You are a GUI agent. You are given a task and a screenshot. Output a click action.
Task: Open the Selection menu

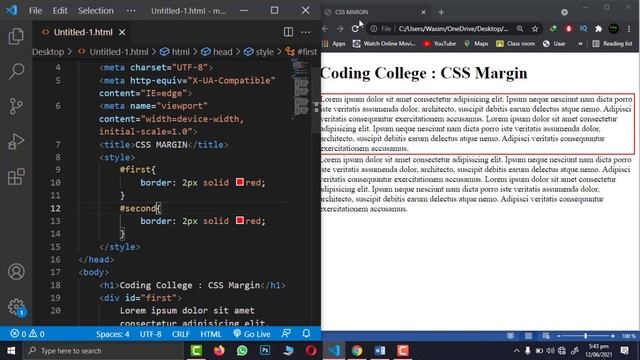(96, 11)
